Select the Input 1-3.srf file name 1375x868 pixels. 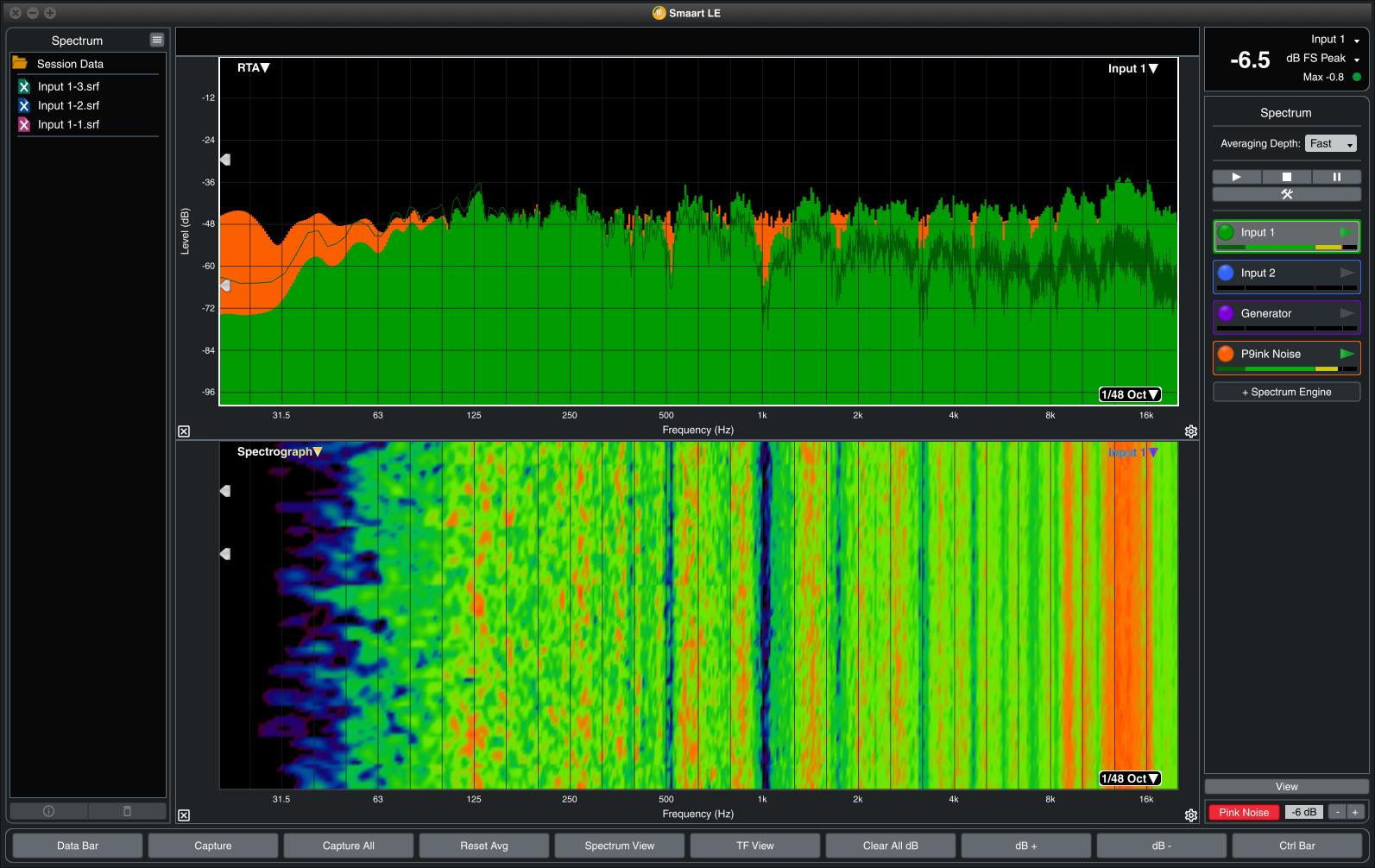tap(68, 86)
